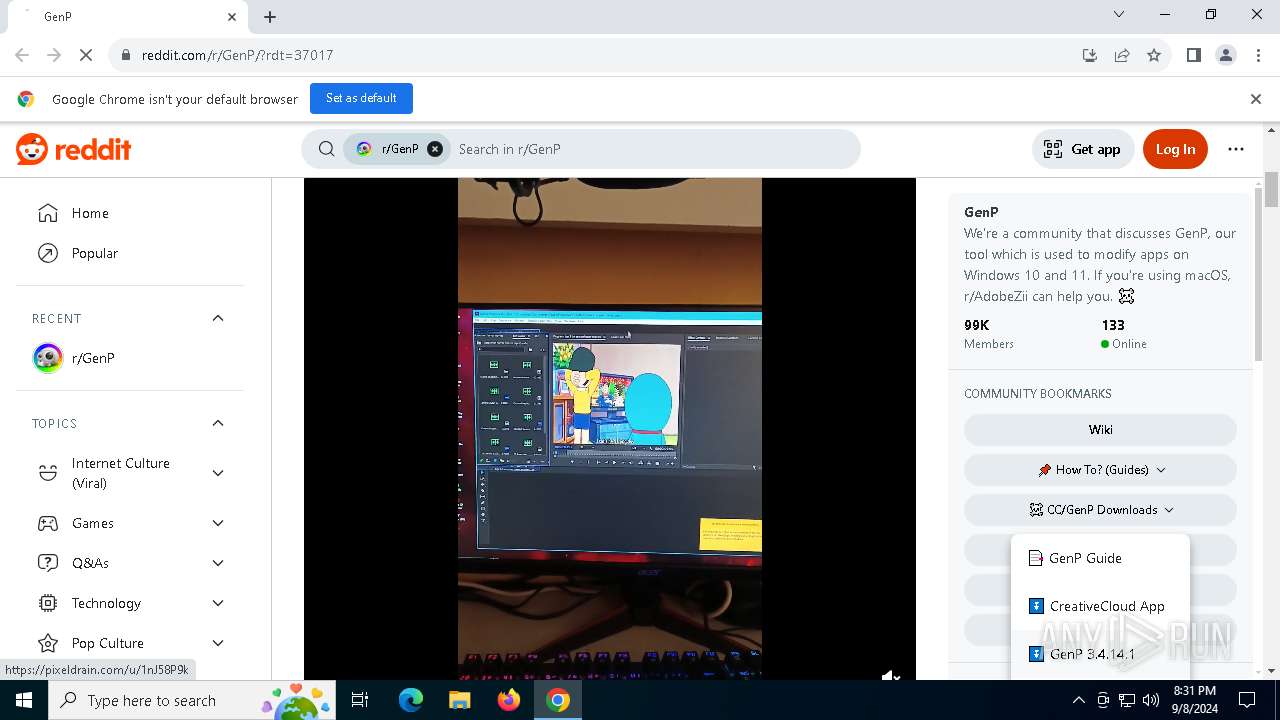This screenshot has height=720, width=1280.
Task: Launch Firefox from the taskbar
Action: 508,700
